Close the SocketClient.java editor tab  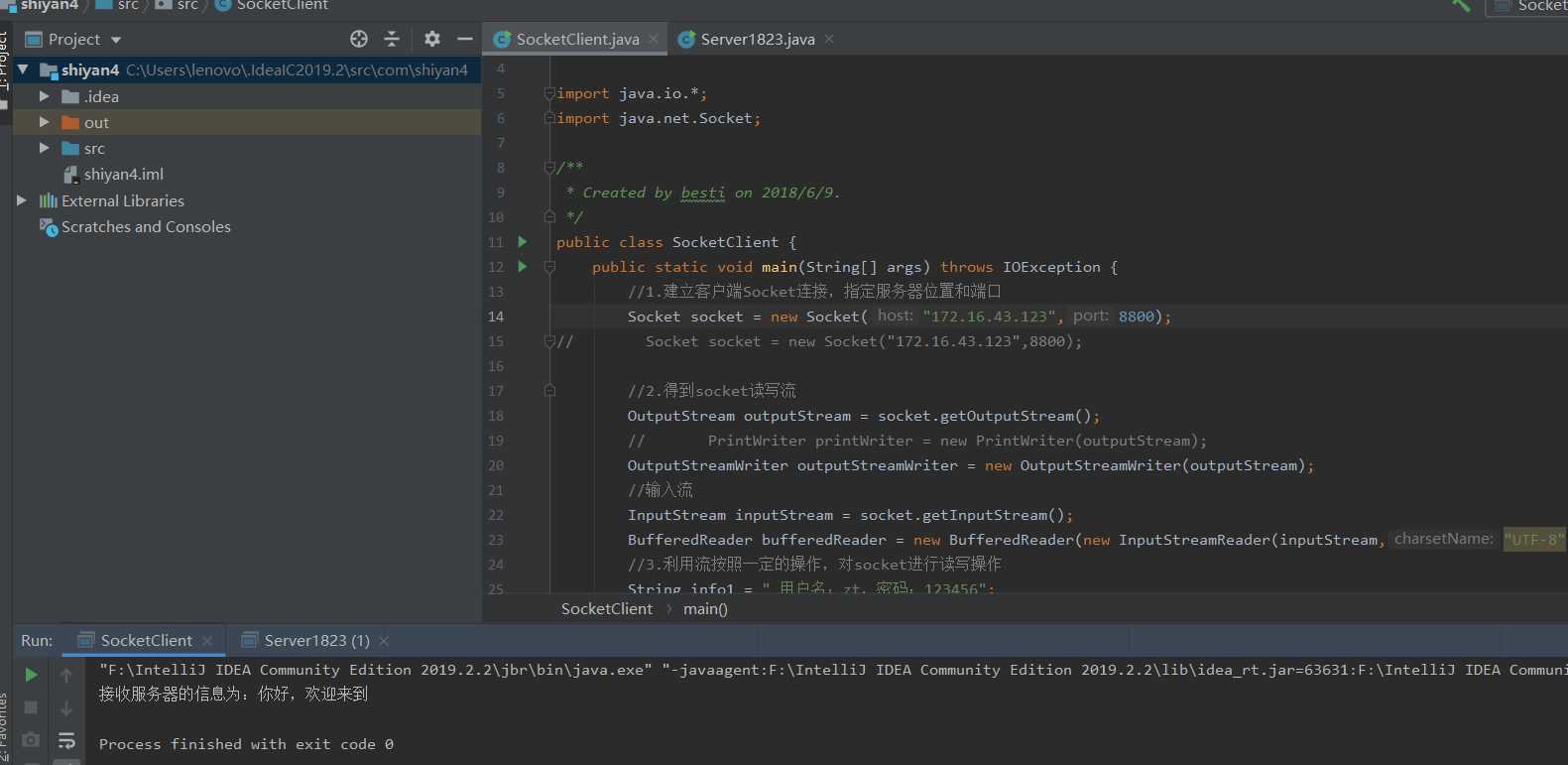[654, 39]
